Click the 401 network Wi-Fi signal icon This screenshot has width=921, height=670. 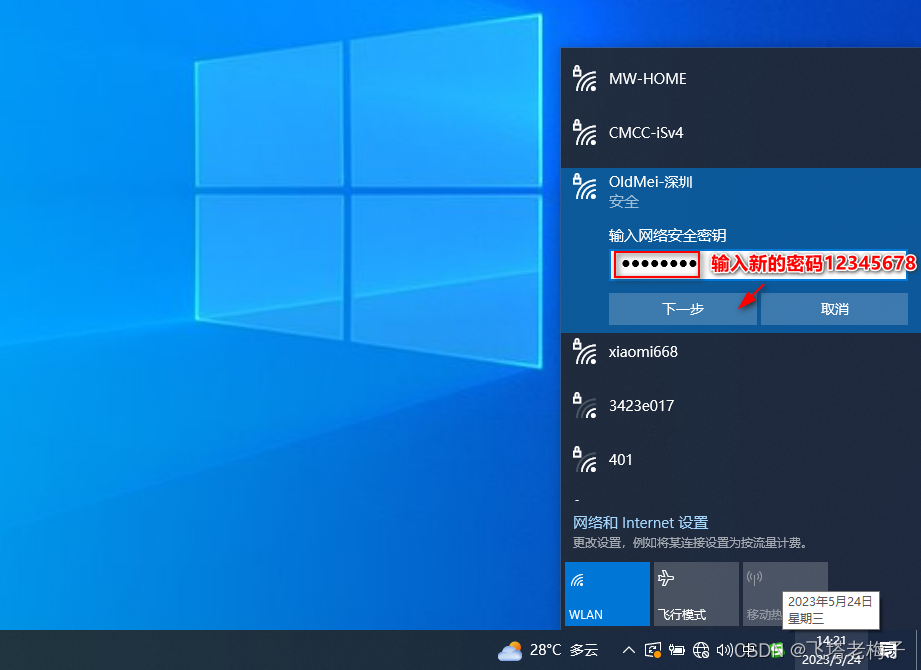pos(584,460)
